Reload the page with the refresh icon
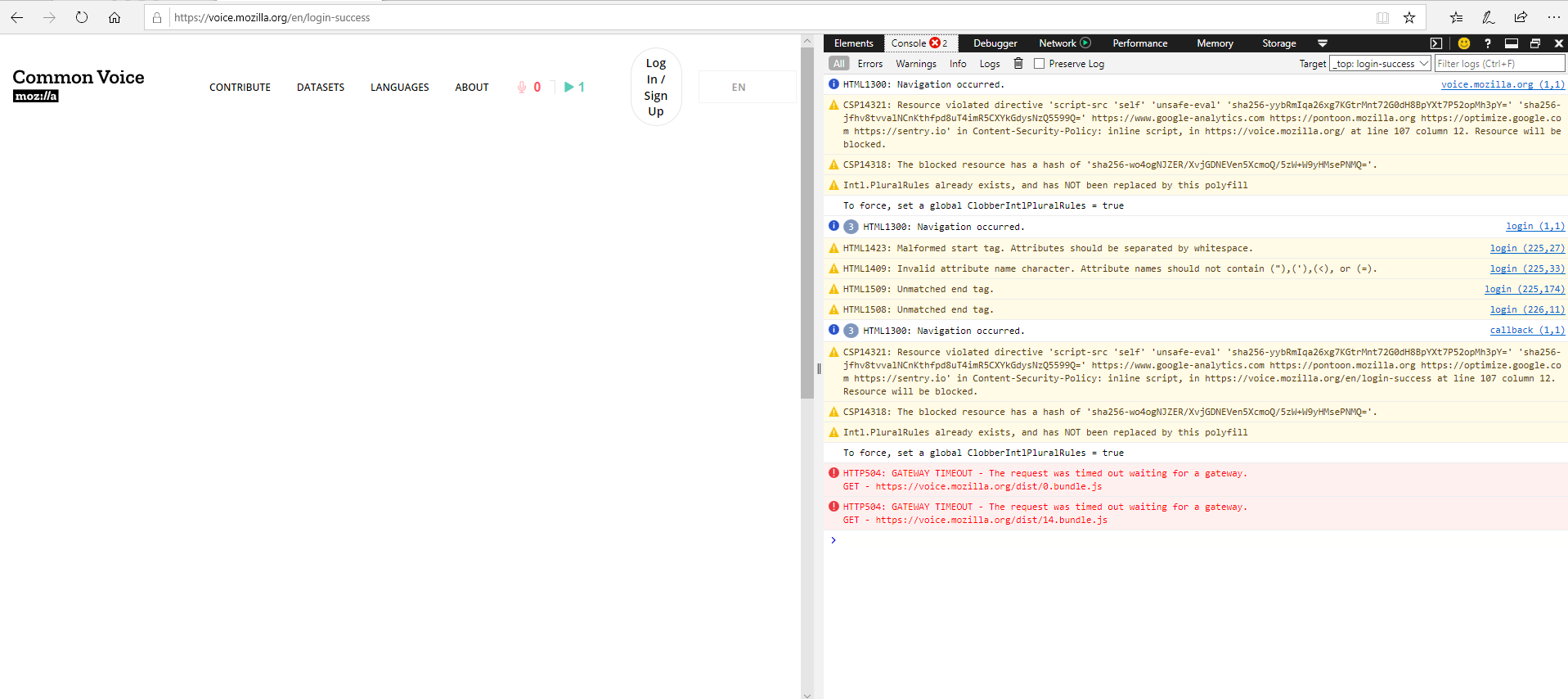Viewport: 1568px width, 699px height. point(82,17)
